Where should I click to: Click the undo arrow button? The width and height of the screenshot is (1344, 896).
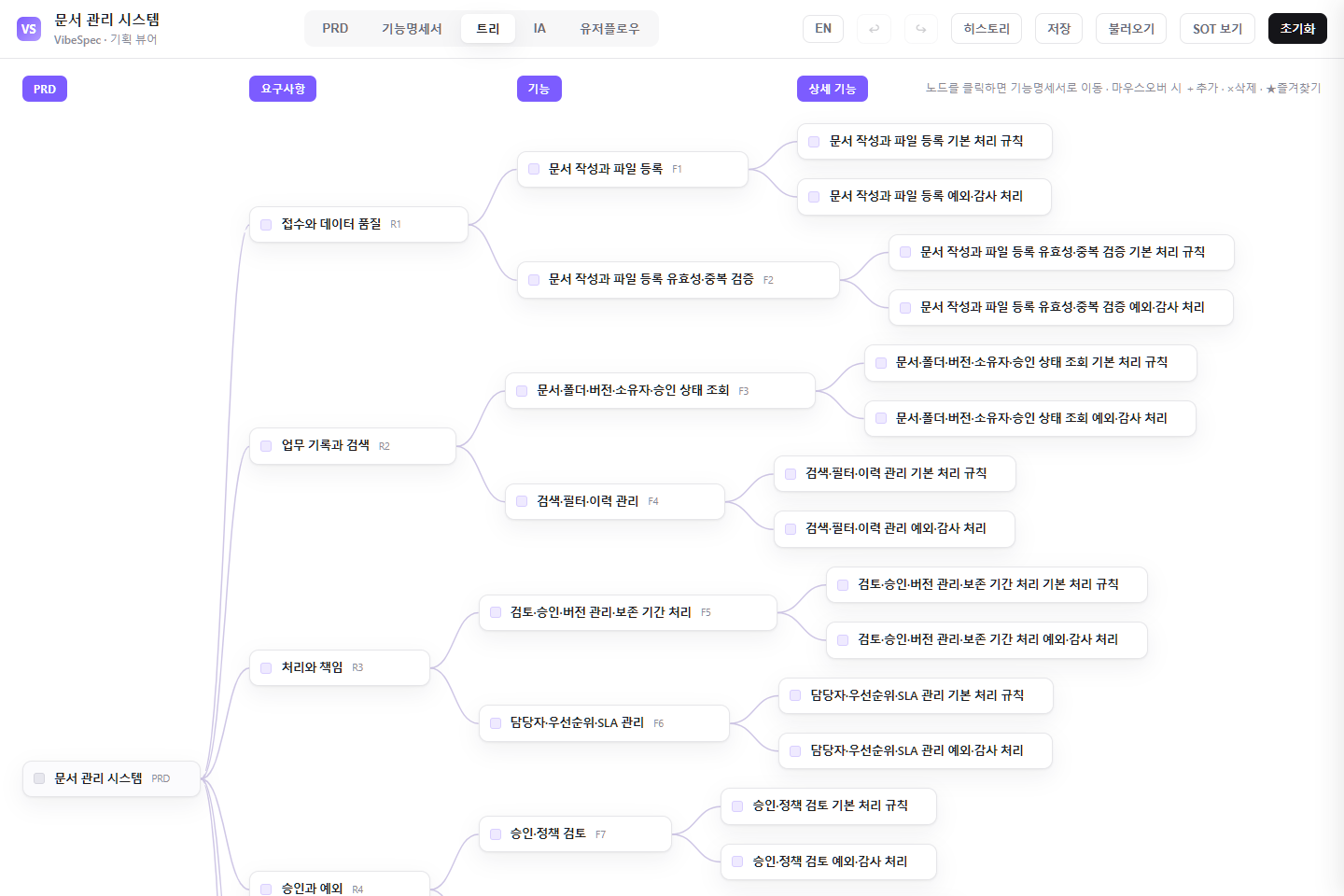coord(874,29)
